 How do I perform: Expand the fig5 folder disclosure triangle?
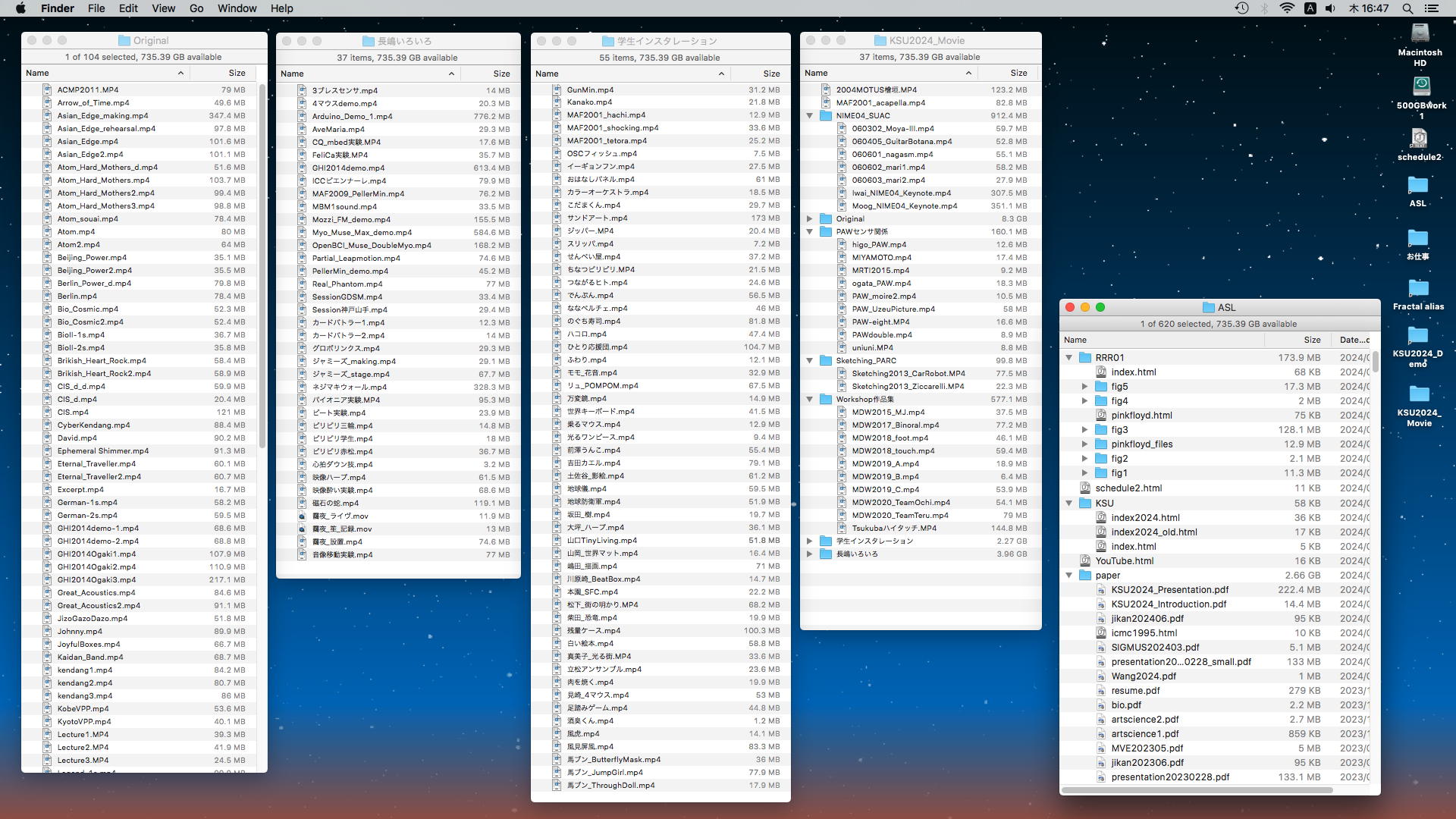[1084, 387]
